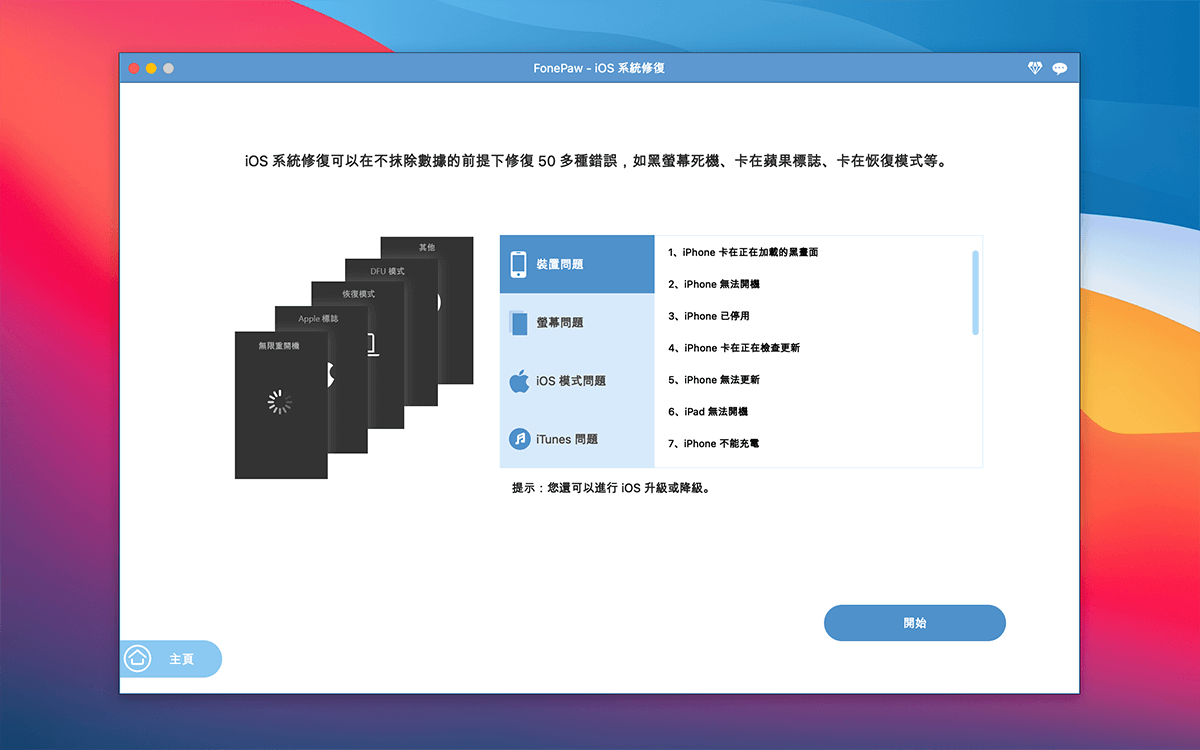The image size is (1200, 750).
Task: Open the 裝置問題 category tab
Action: pos(577,265)
